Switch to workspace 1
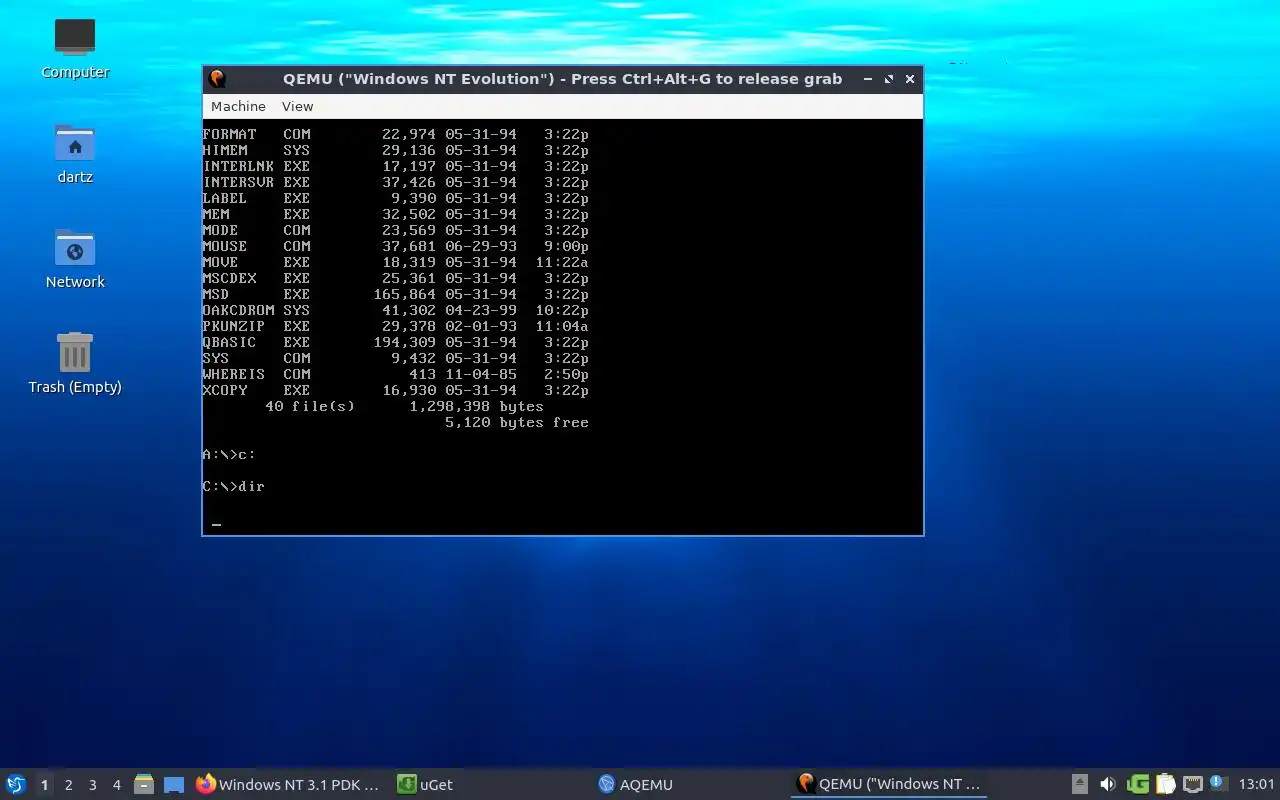The image size is (1280, 800). 44,785
